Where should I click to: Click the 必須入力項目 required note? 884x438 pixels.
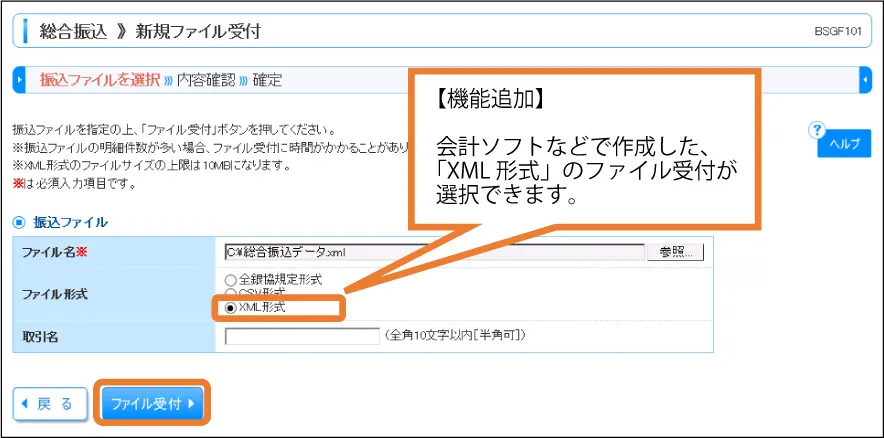[x=74, y=184]
